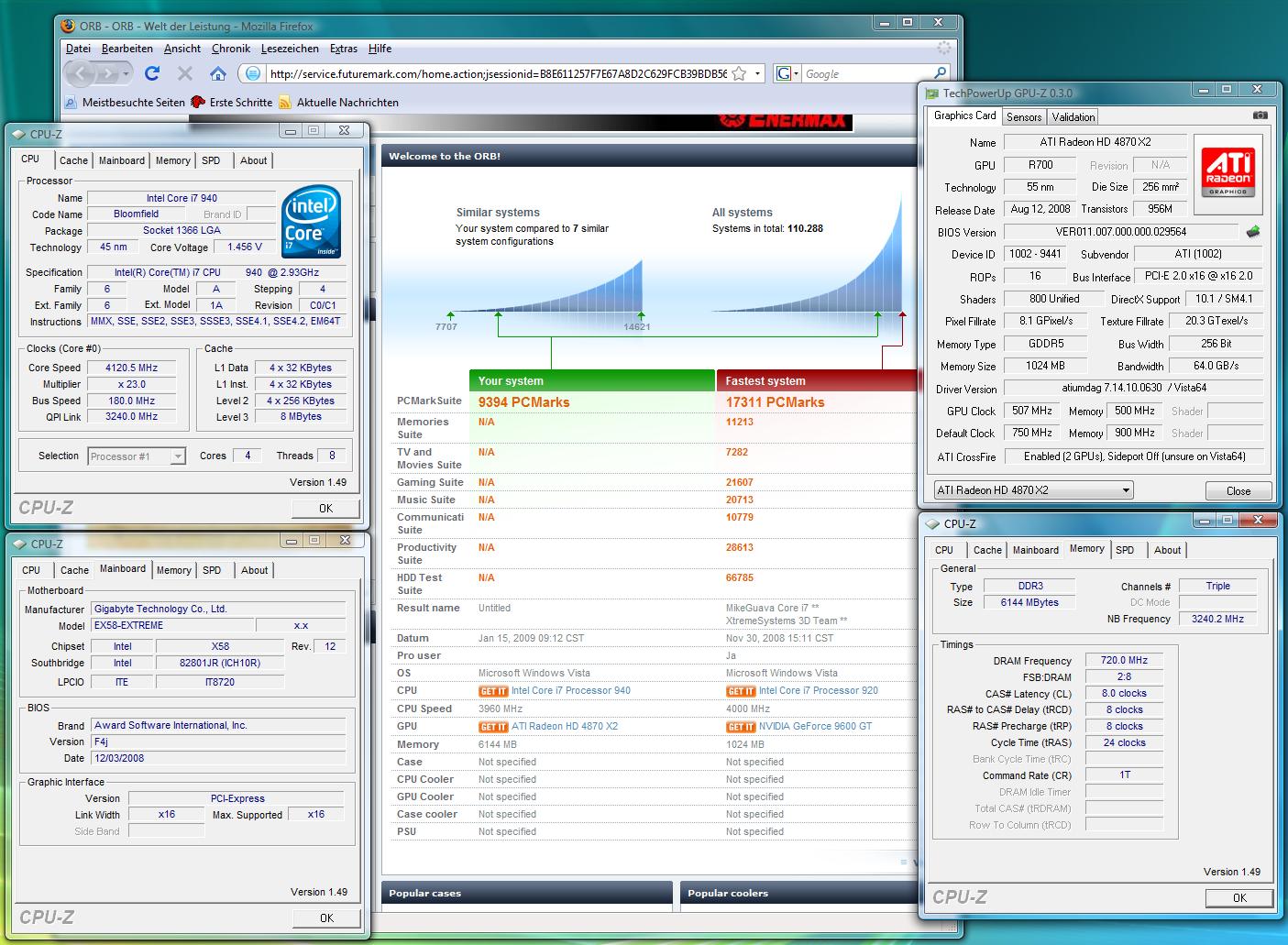The width and height of the screenshot is (1288, 945).
Task: Bookmark this page with star icon
Action: pyautogui.click(x=739, y=73)
